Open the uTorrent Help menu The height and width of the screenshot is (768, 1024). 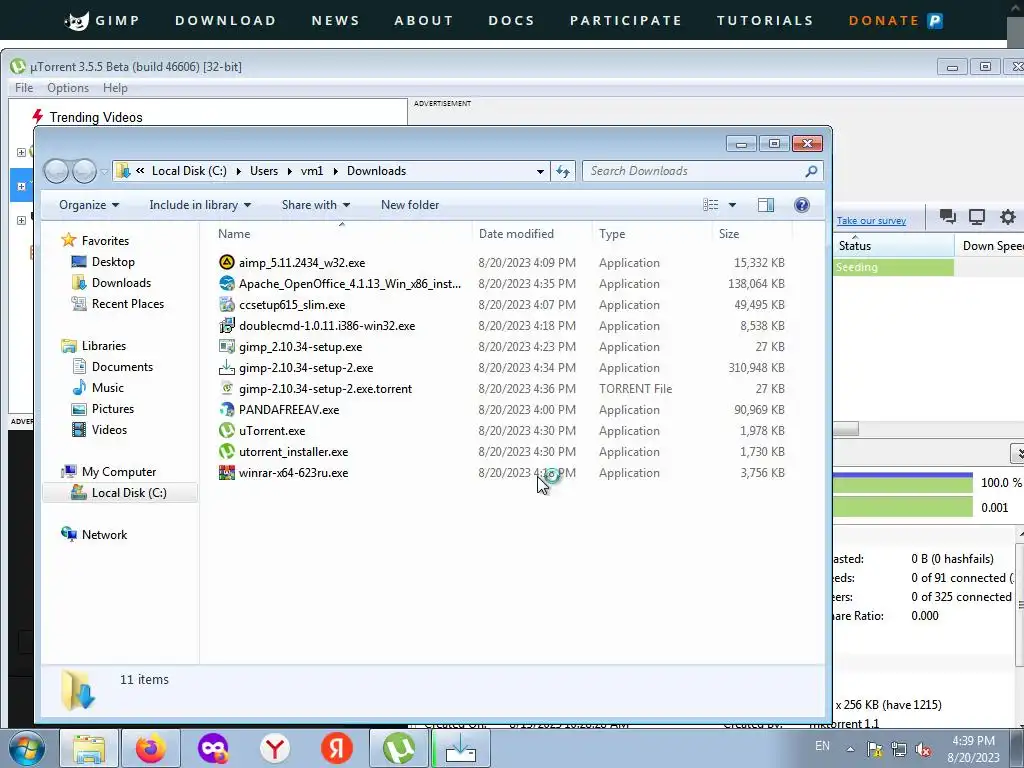click(x=115, y=88)
